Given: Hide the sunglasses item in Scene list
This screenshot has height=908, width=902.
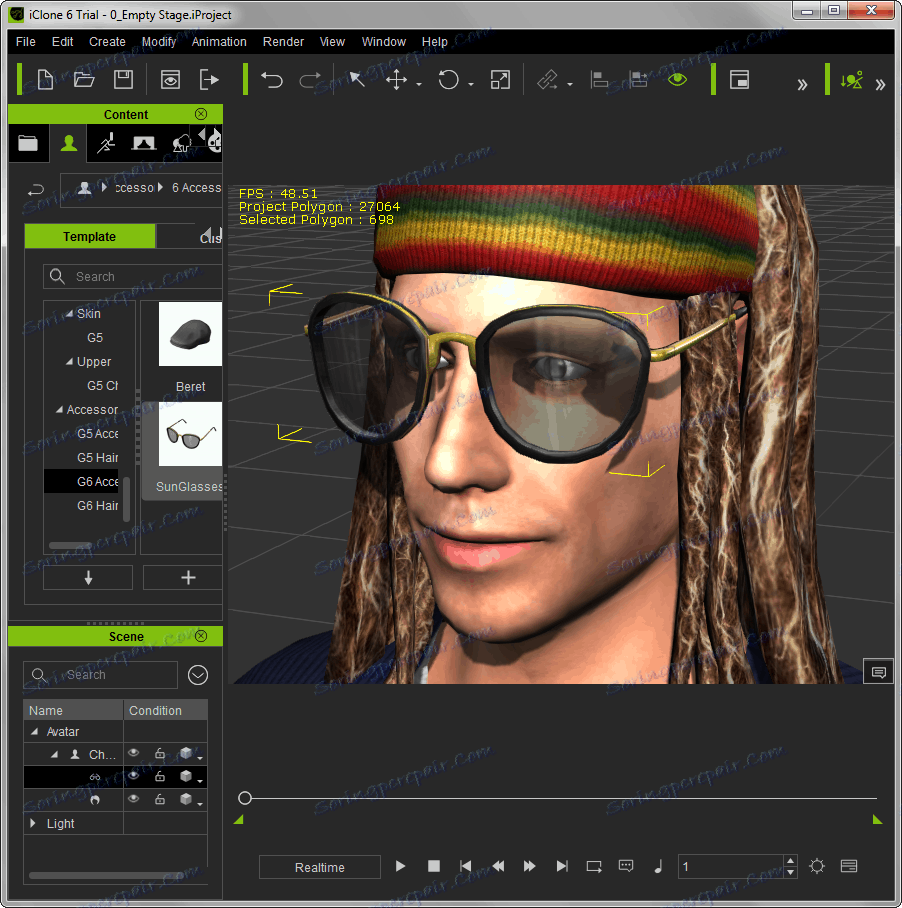Looking at the screenshot, I should pyautogui.click(x=134, y=777).
